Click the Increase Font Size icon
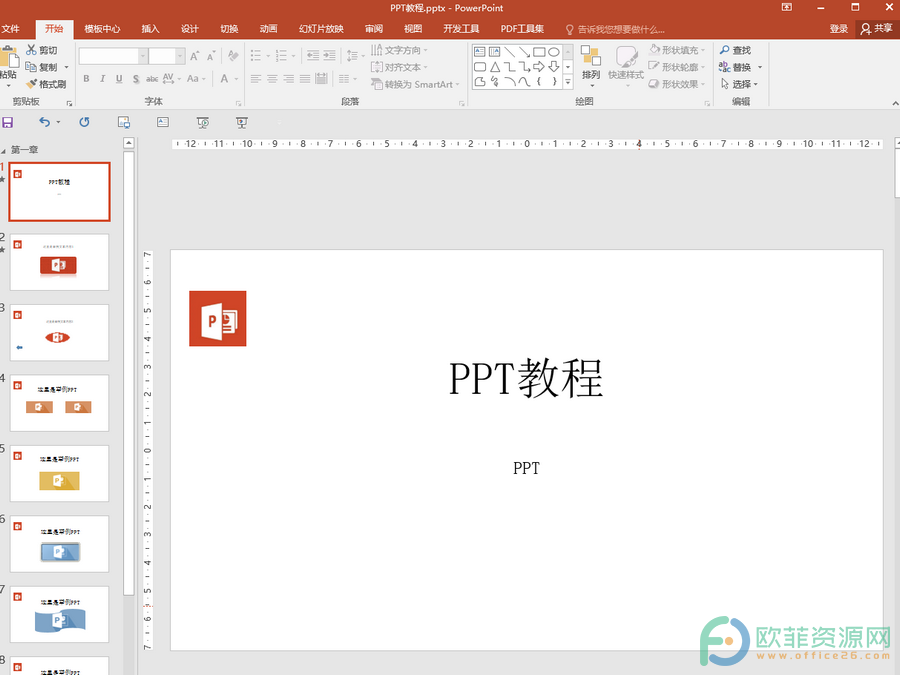900x675 pixels. [195, 56]
